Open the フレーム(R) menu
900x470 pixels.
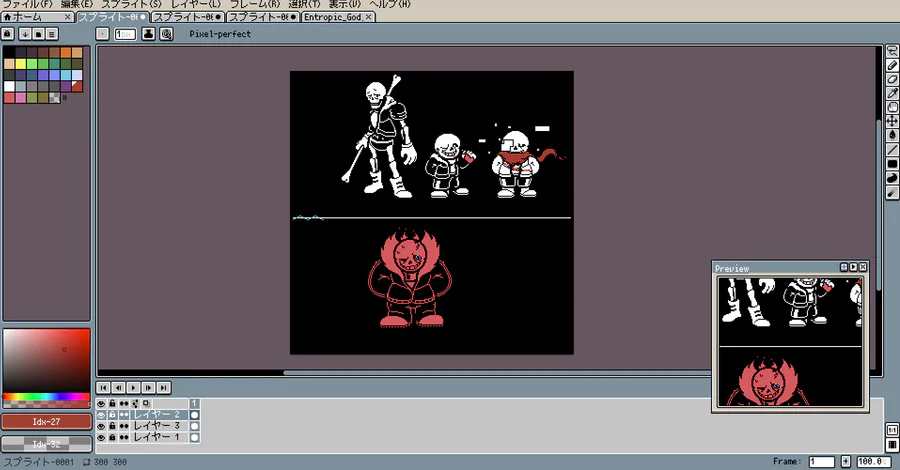coord(255,4)
